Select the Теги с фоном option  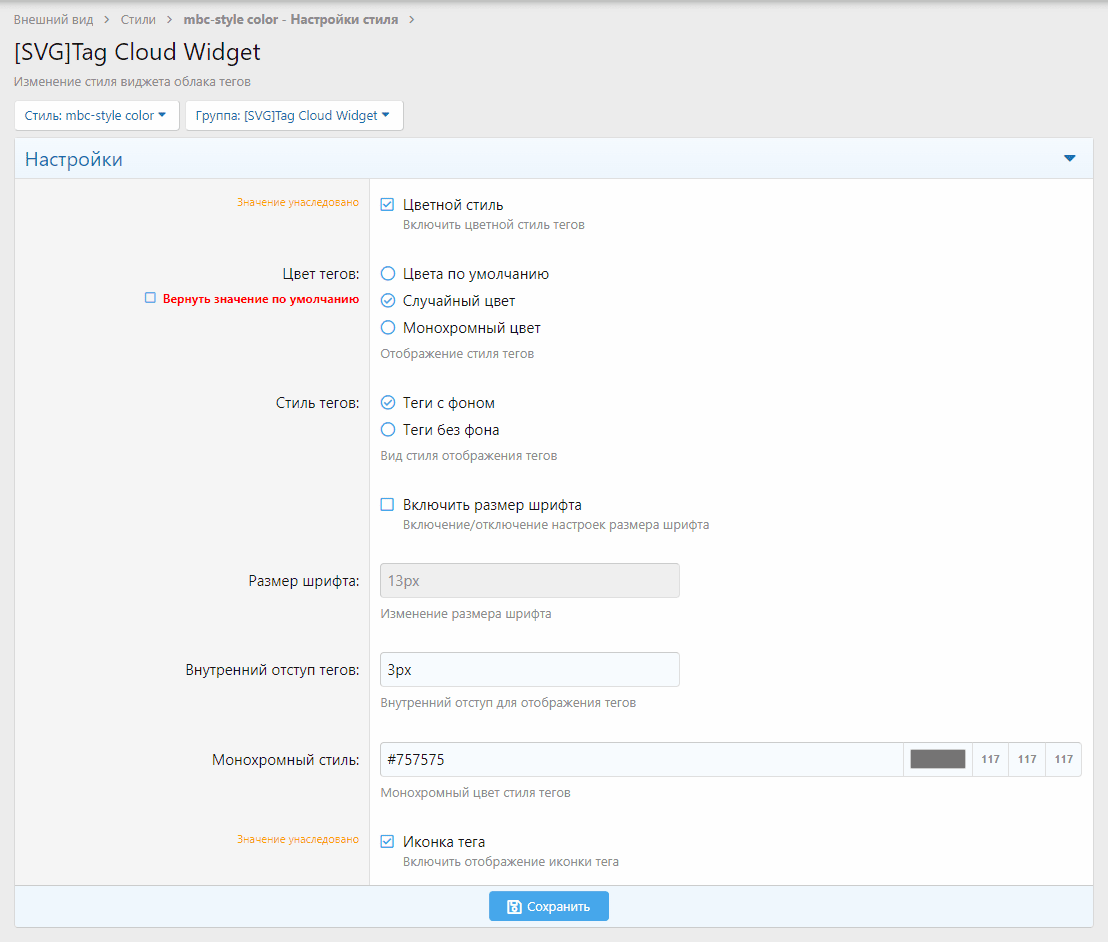(x=388, y=403)
